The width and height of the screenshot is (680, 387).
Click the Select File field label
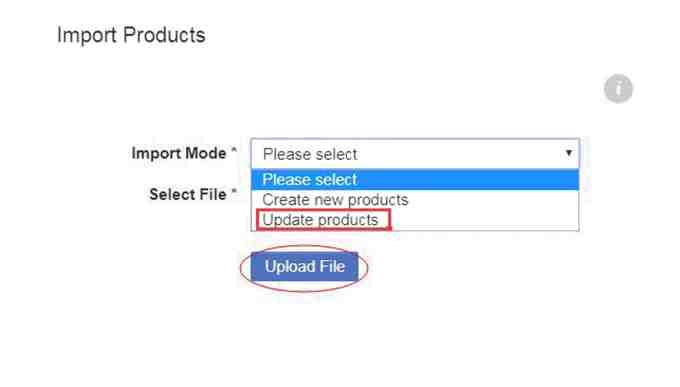point(188,194)
